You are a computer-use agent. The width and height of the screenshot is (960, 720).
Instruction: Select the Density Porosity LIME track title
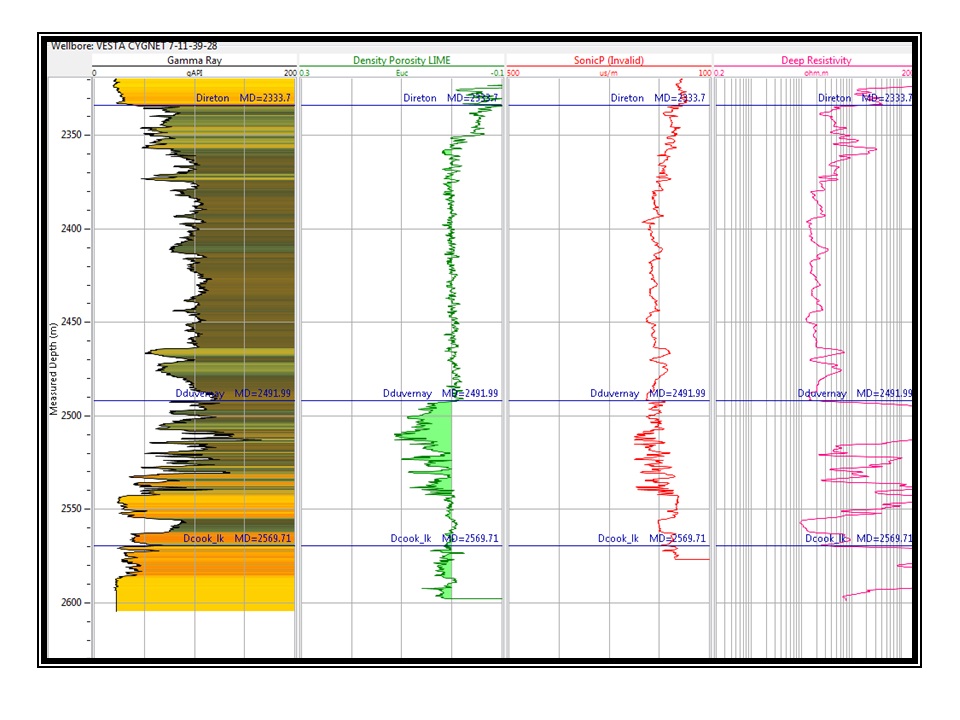pos(401,60)
